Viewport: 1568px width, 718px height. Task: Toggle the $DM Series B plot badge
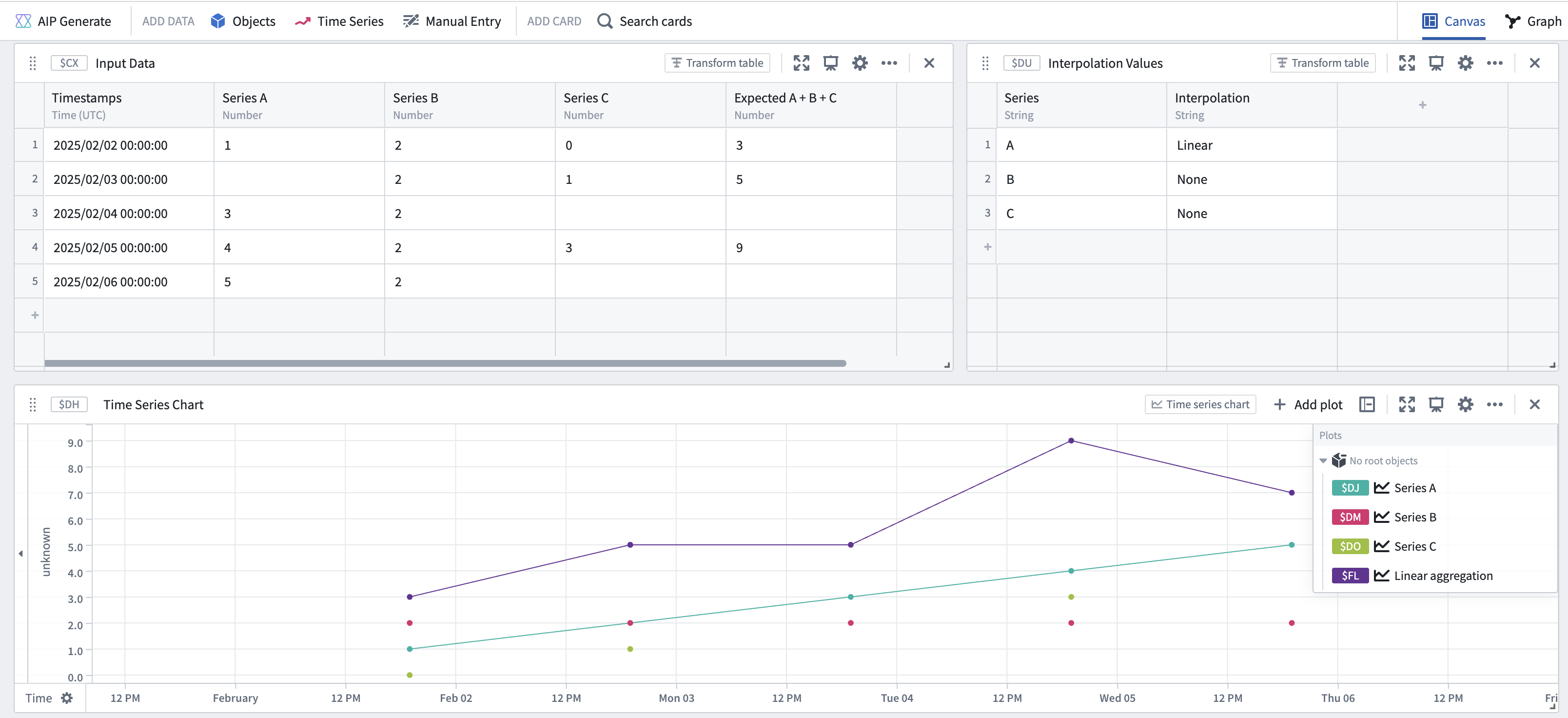click(x=1350, y=517)
